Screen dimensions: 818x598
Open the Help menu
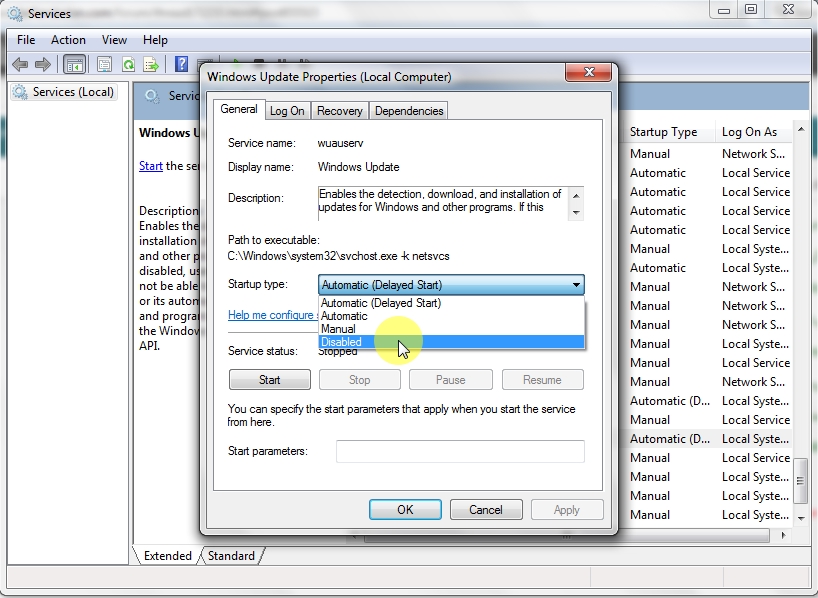click(155, 40)
